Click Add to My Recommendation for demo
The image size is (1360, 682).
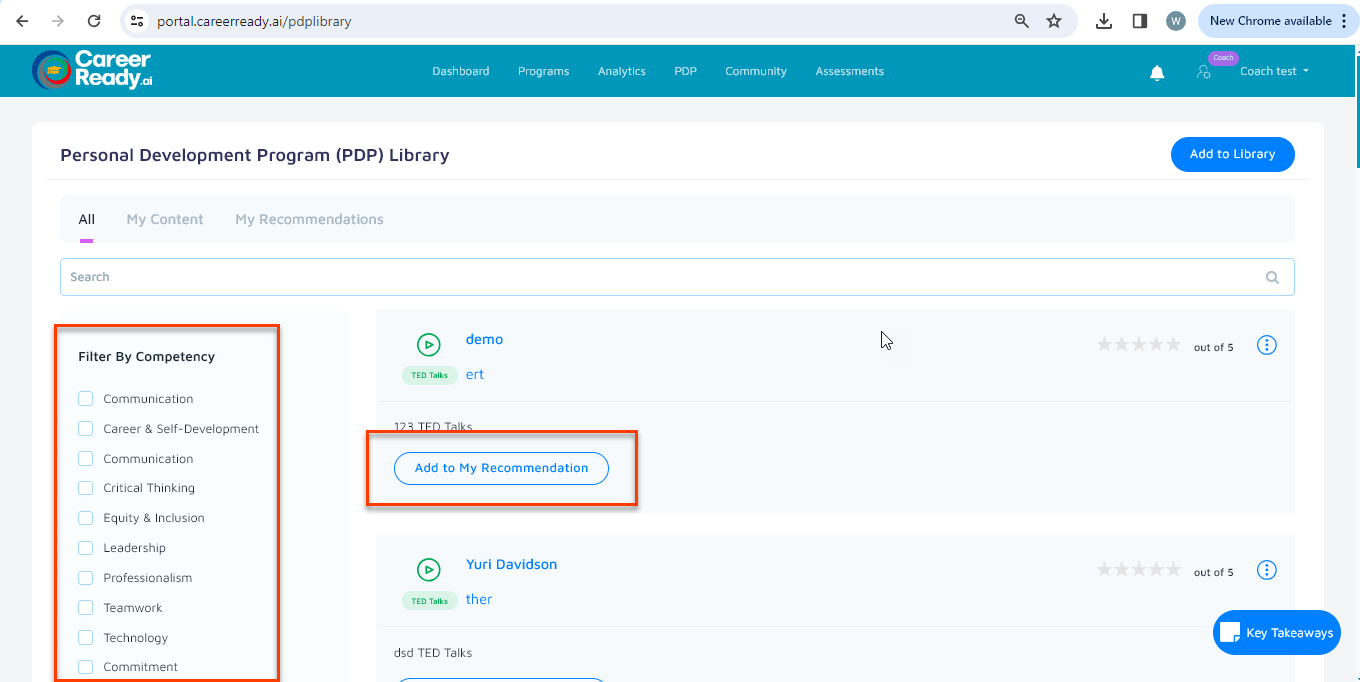pyautogui.click(x=501, y=468)
